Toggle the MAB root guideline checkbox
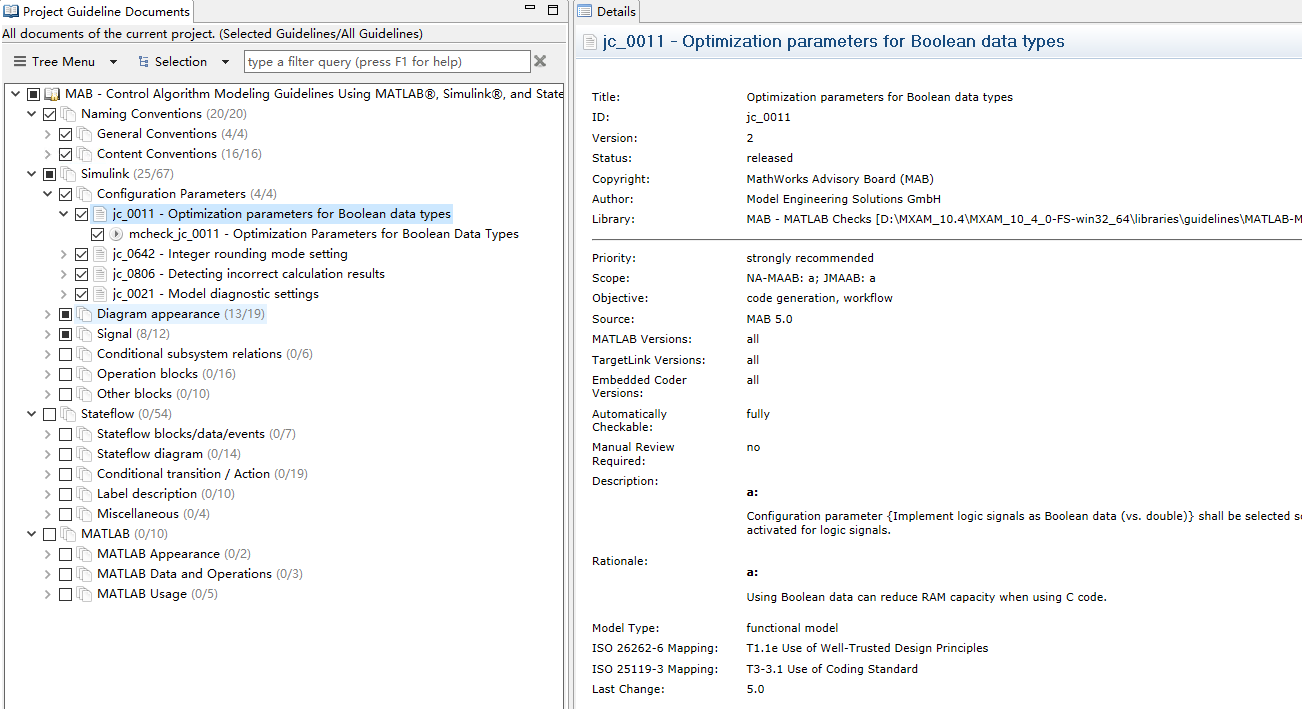 (x=34, y=94)
